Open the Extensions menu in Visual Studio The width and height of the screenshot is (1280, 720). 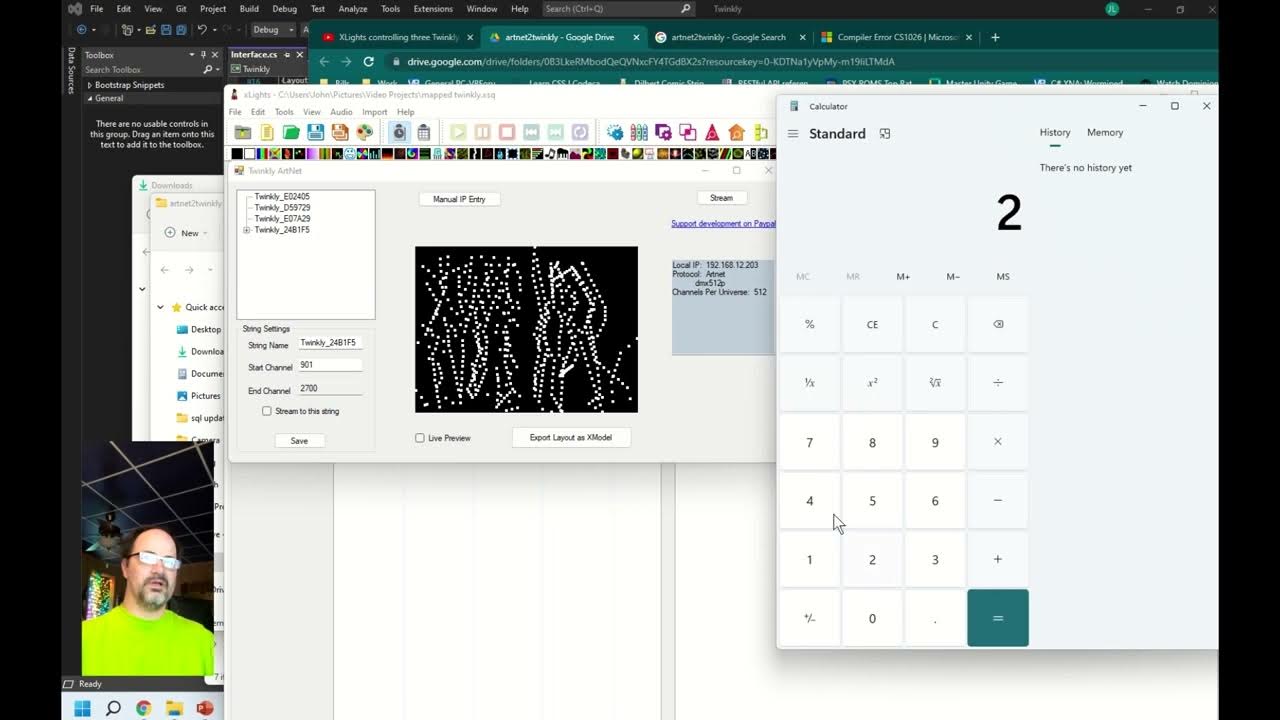click(433, 9)
